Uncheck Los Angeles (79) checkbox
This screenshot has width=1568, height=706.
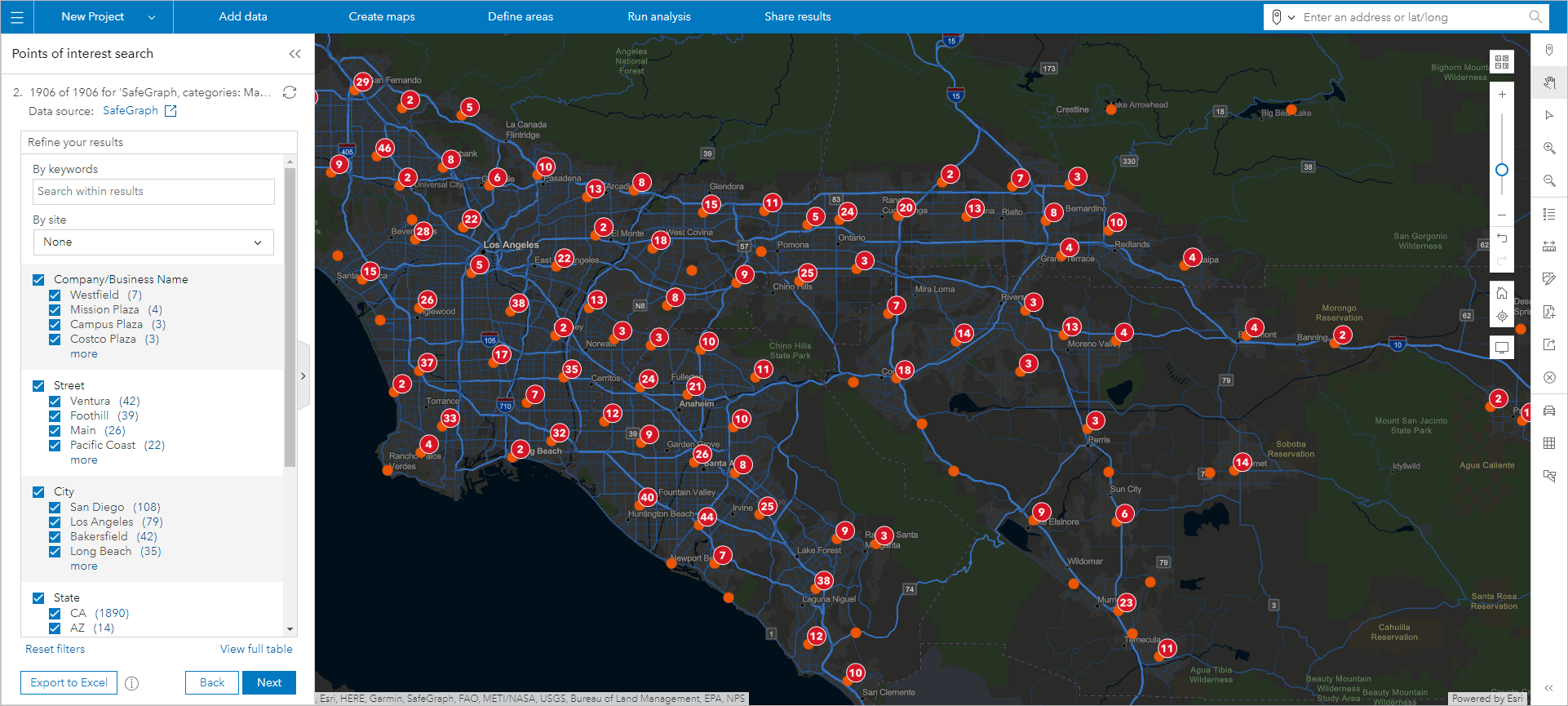(55, 522)
